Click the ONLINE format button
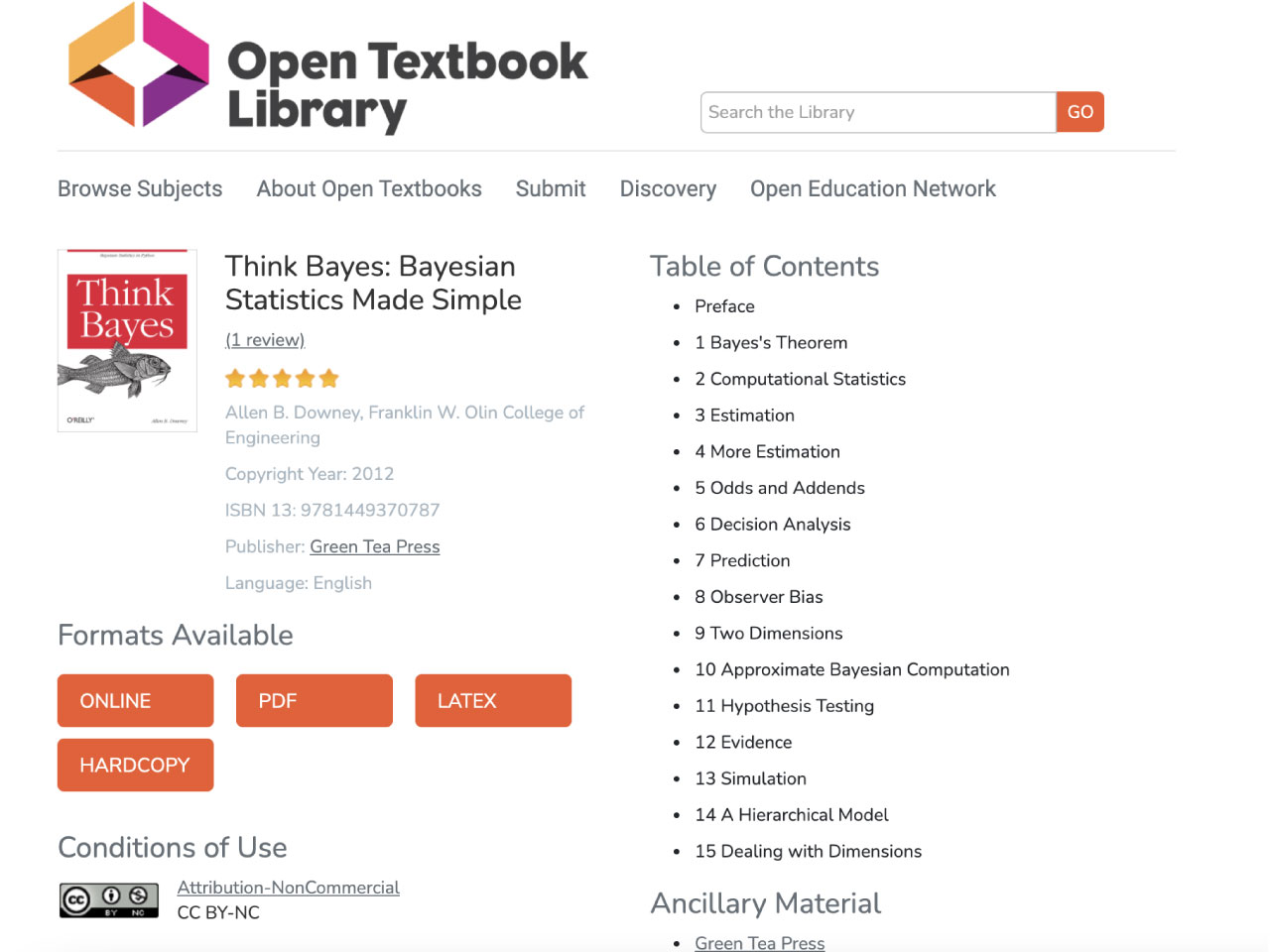The height and width of the screenshot is (952, 1270). (136, 701)
